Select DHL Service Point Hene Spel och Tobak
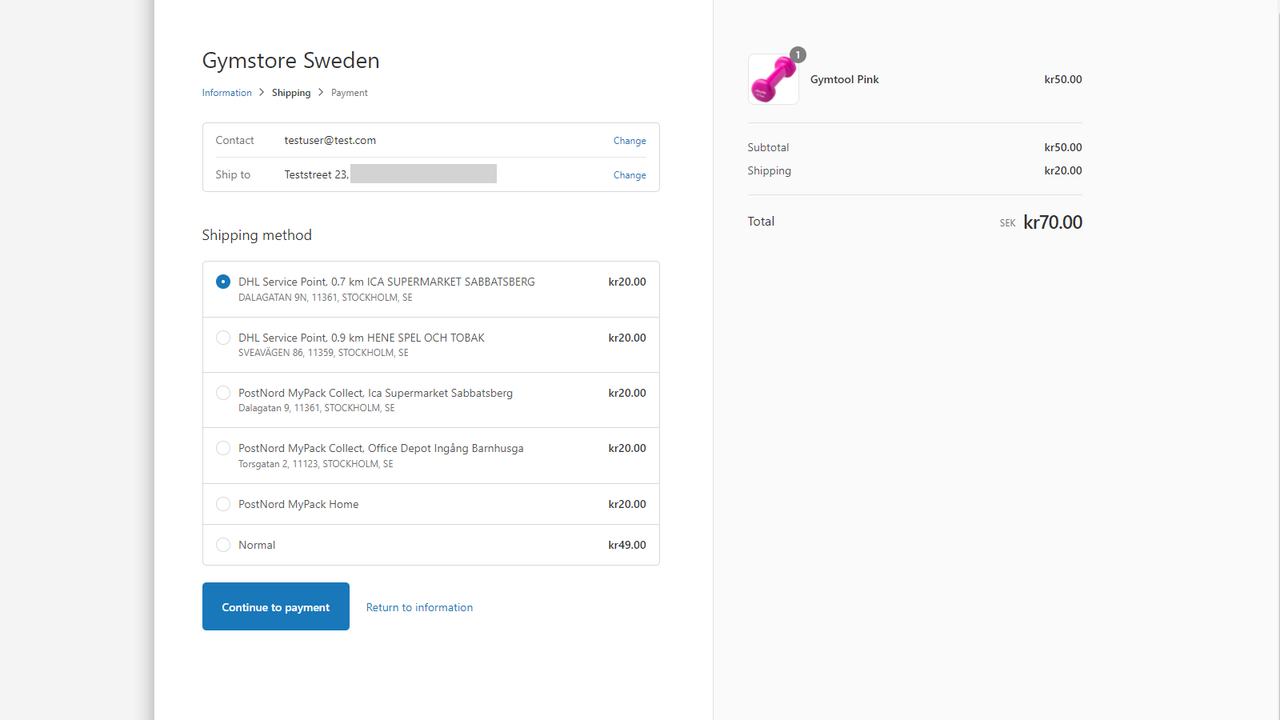The height and width of the screenshot is (720, 1280). pyautogui.click(x=223, y=338)
